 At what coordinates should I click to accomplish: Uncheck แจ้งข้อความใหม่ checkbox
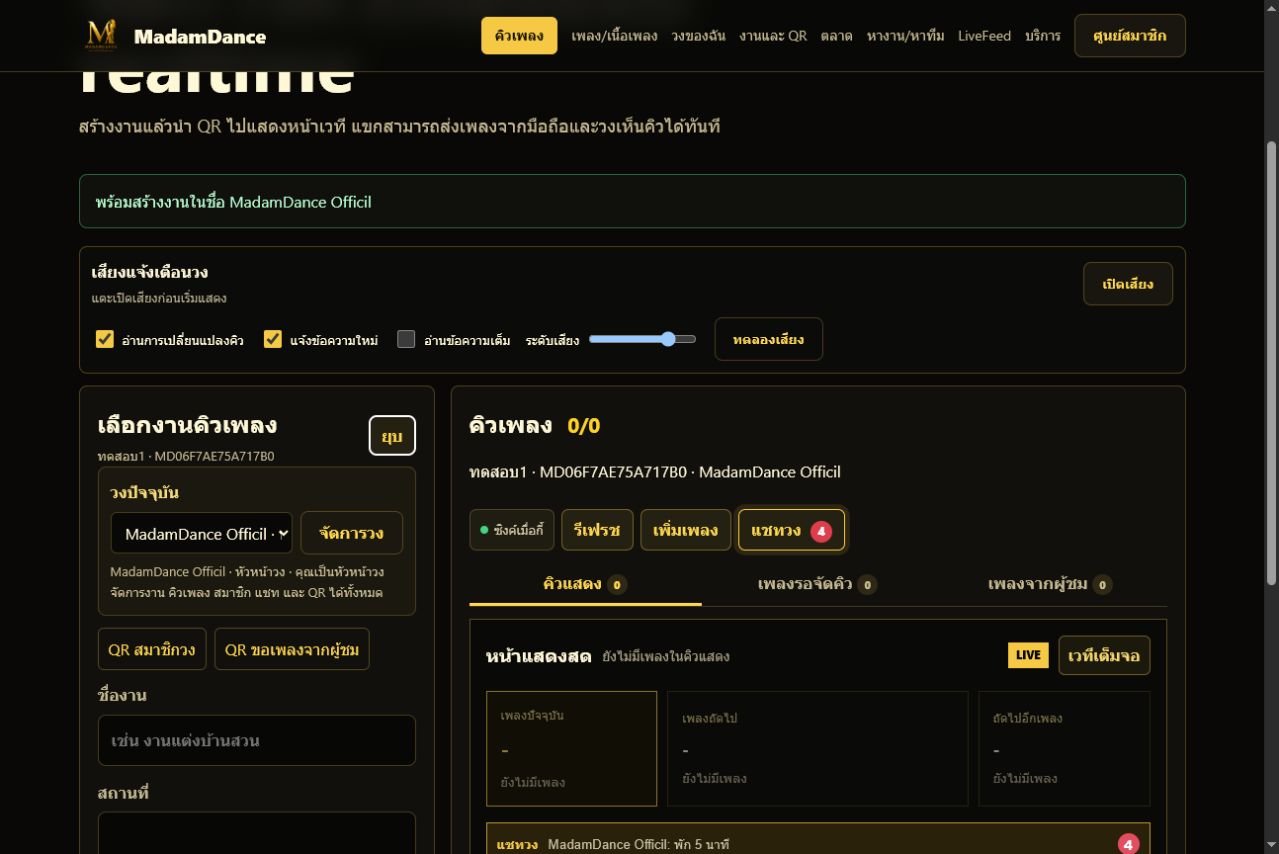[272, 339]
